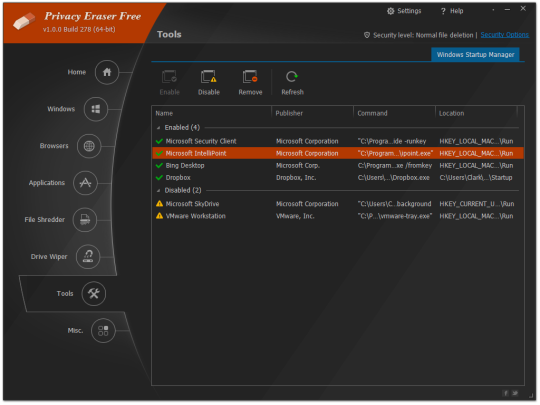Click the Remove startup item icon
The width and height of the screenshot is (540, 405).
coord(250,77)
